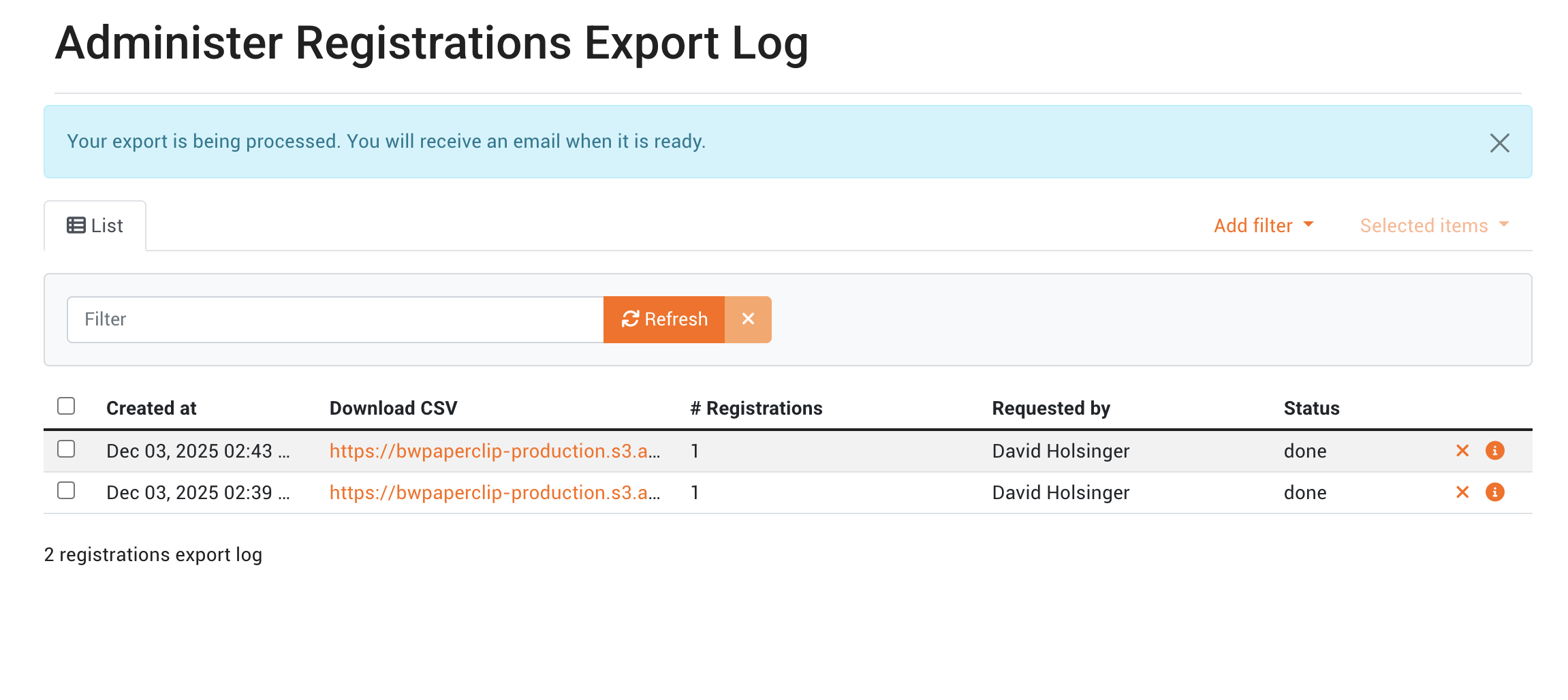The width and height of the screenshot is (1568, 700).
Task: Sort by the Created at column
Action: [151, 409]
